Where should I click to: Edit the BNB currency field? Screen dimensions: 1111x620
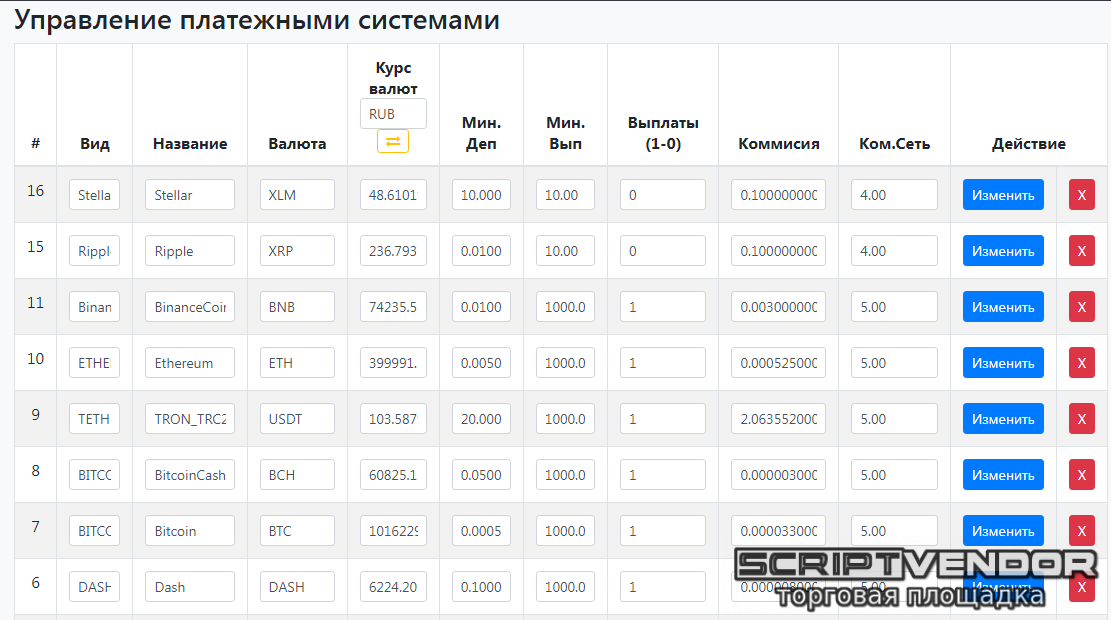click(297, 307)
